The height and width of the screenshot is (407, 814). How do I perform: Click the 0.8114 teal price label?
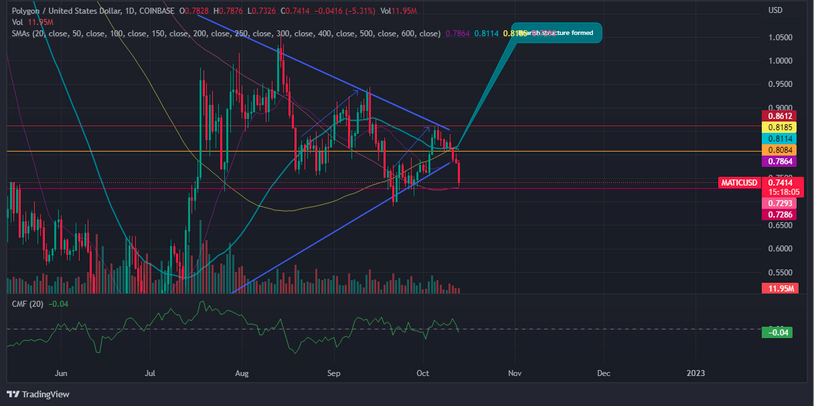(x=777, y=139)
